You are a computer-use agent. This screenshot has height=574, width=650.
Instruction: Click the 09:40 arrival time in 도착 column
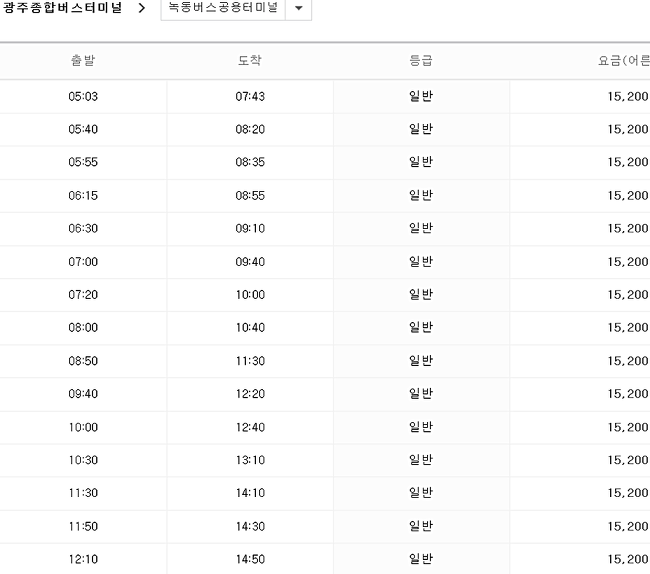pyautogui.click(x=250, y=262)
